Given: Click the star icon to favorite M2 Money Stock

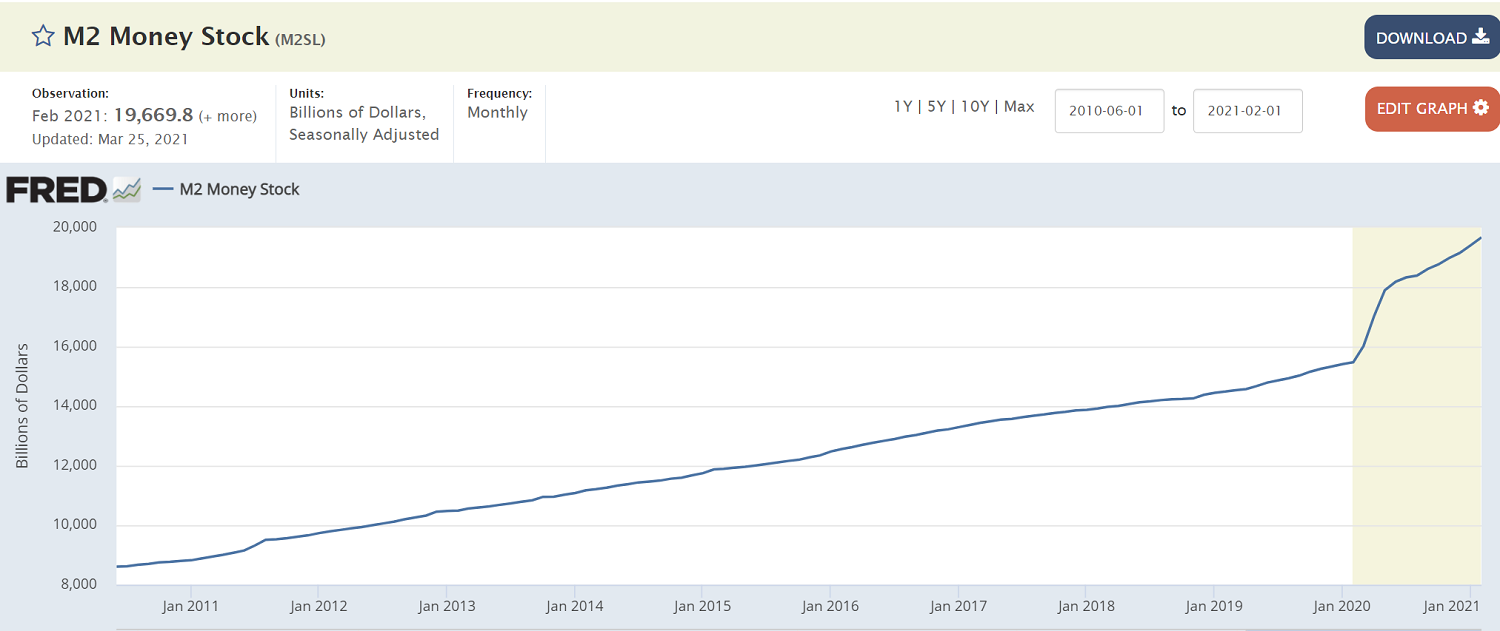Looking at the screenshot, I should click(x=43, y=37).
